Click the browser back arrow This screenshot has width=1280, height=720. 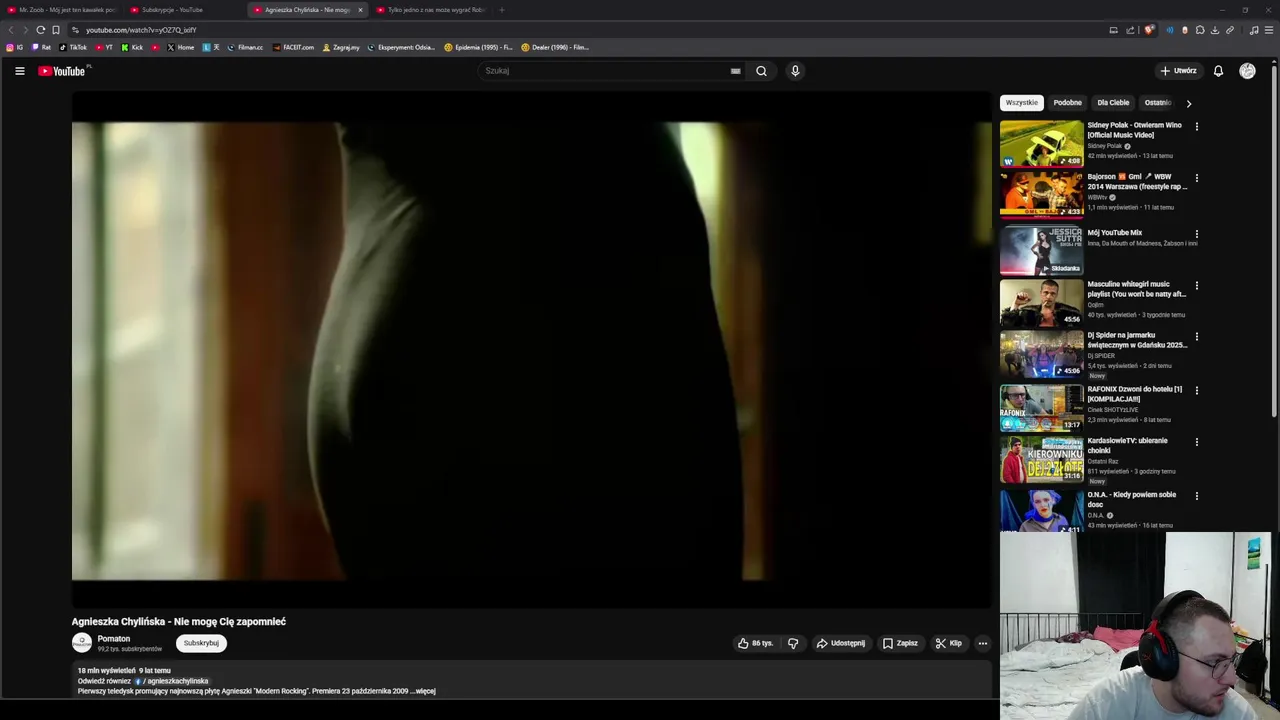click(x=11, y=30)
